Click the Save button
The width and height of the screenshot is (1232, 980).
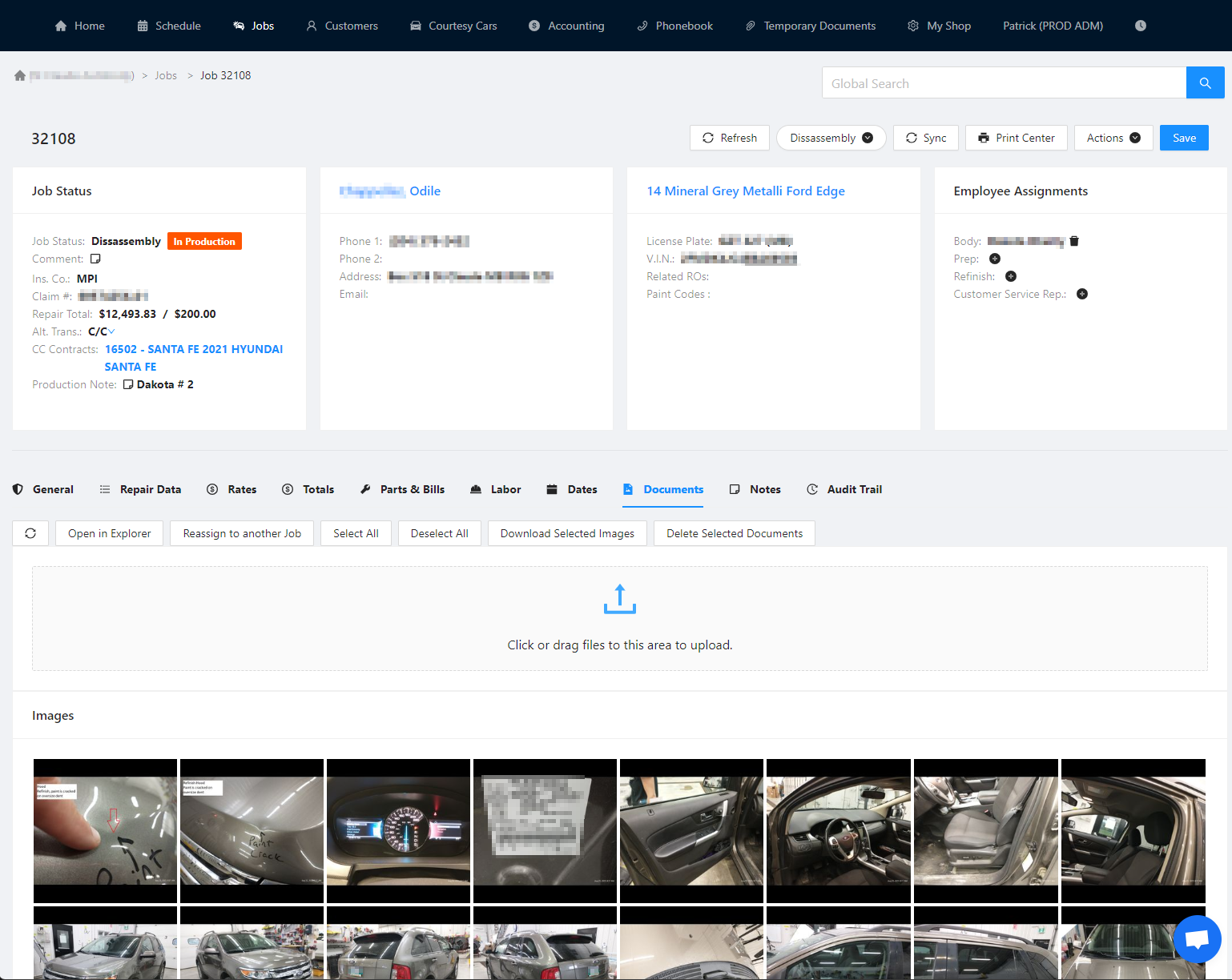point(1184,138)
